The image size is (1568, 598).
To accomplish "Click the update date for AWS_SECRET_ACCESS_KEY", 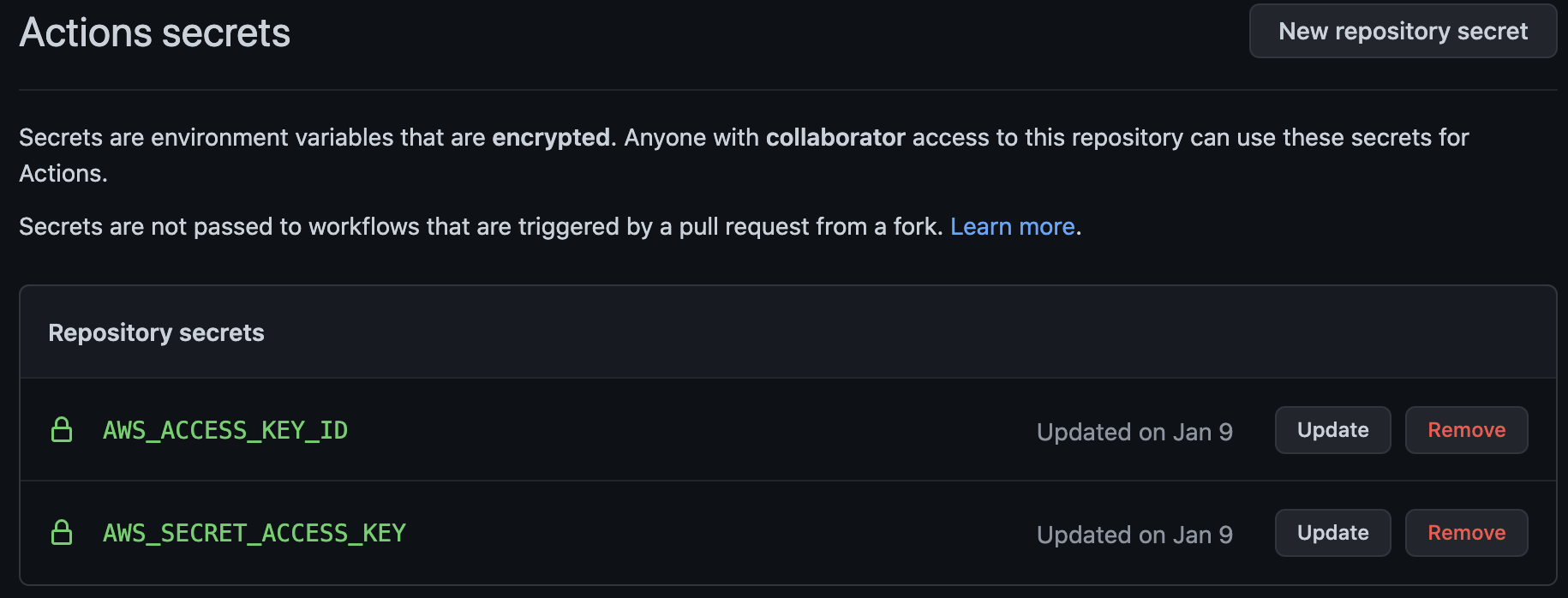I will pos(1134,535).
